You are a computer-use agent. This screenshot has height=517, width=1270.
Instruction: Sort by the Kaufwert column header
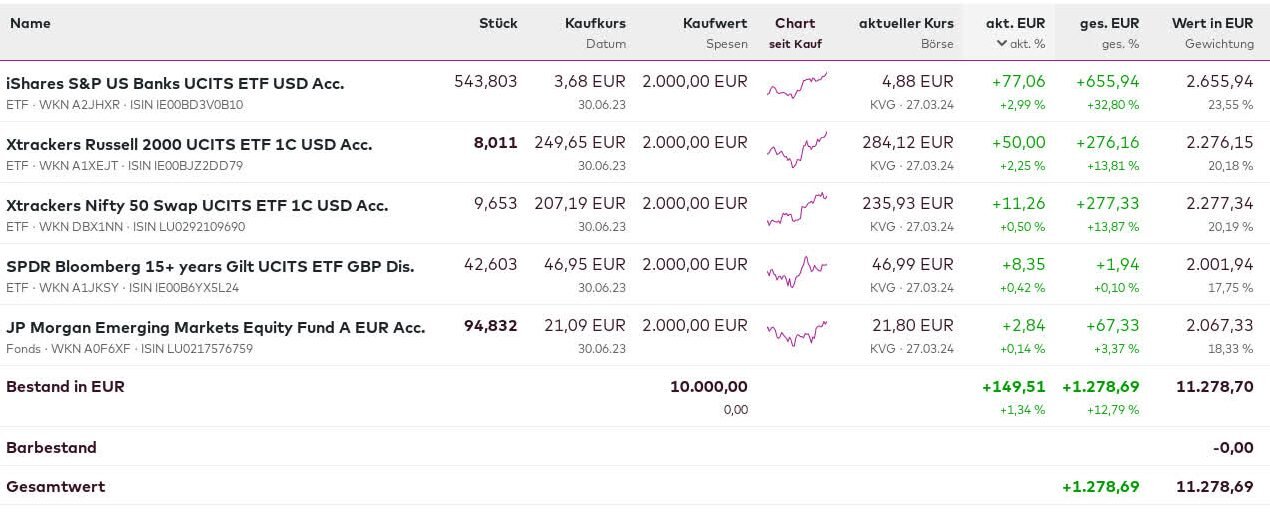pos(715,23)
